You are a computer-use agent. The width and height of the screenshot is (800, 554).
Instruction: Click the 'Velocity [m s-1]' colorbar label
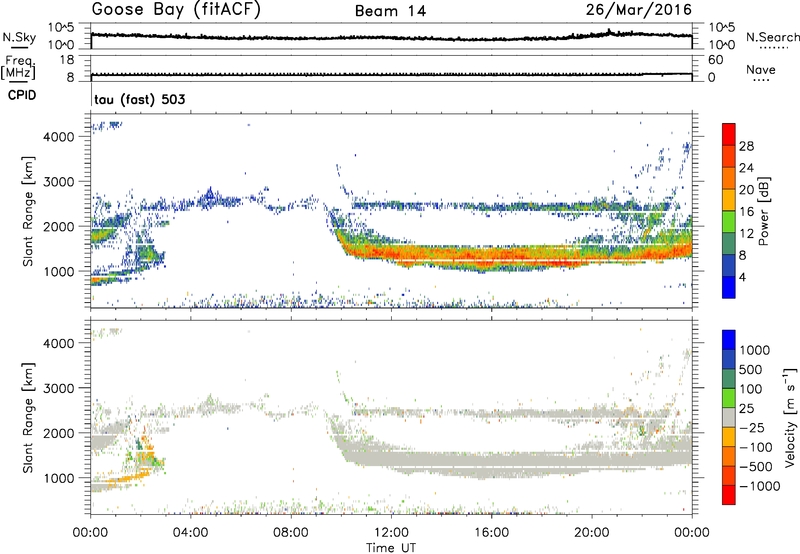[790, 417]
